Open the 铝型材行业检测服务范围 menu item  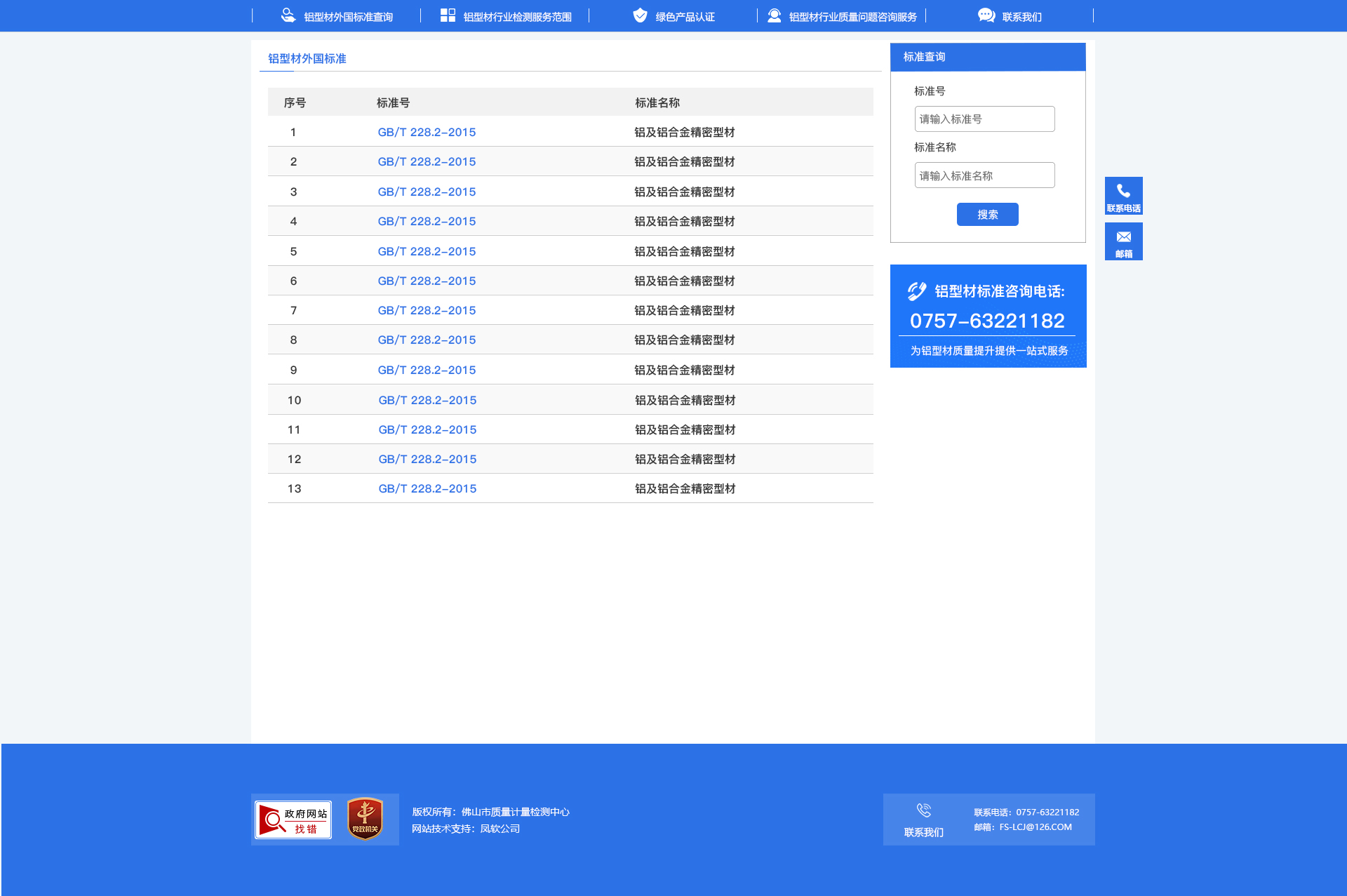(x=517, y=17)
